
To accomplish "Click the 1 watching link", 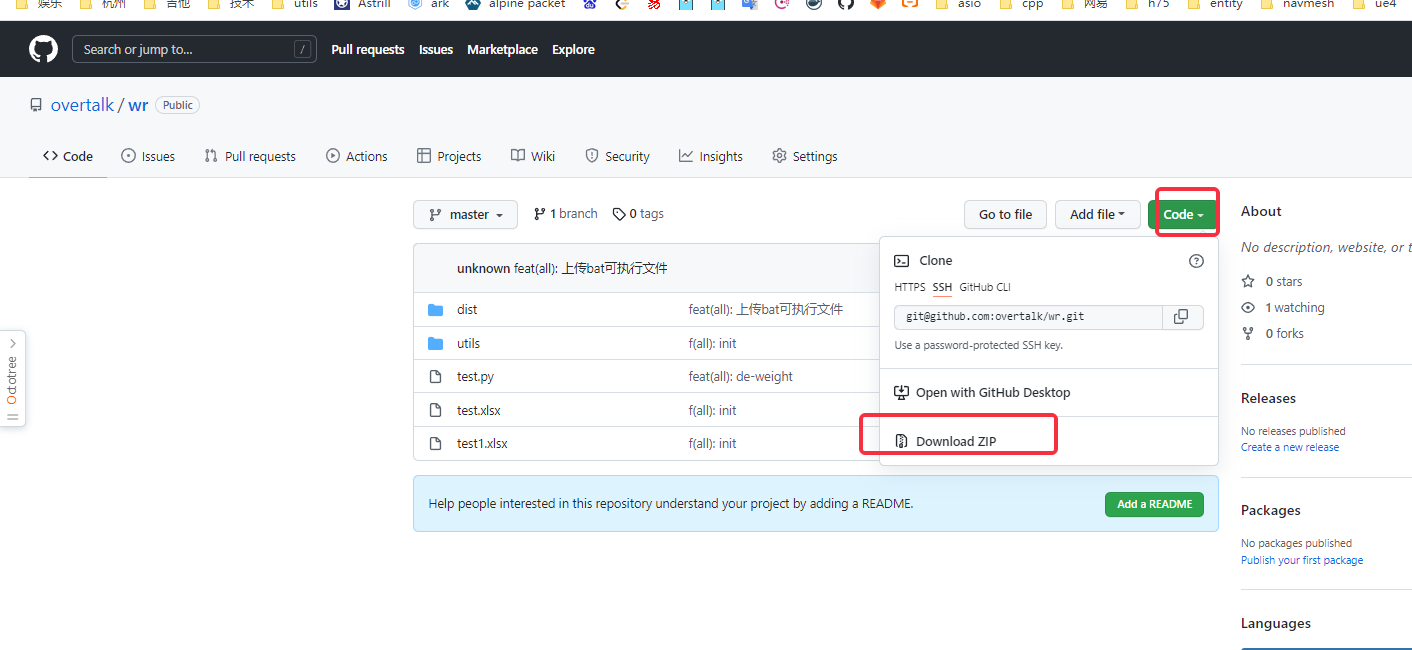I will pyautogui.click(x=1294, y=307).
